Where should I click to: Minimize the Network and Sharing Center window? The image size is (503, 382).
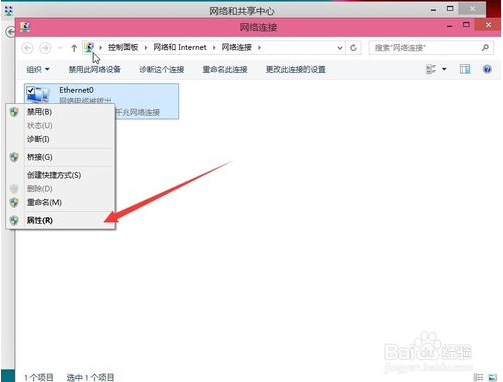pos(433,10)
